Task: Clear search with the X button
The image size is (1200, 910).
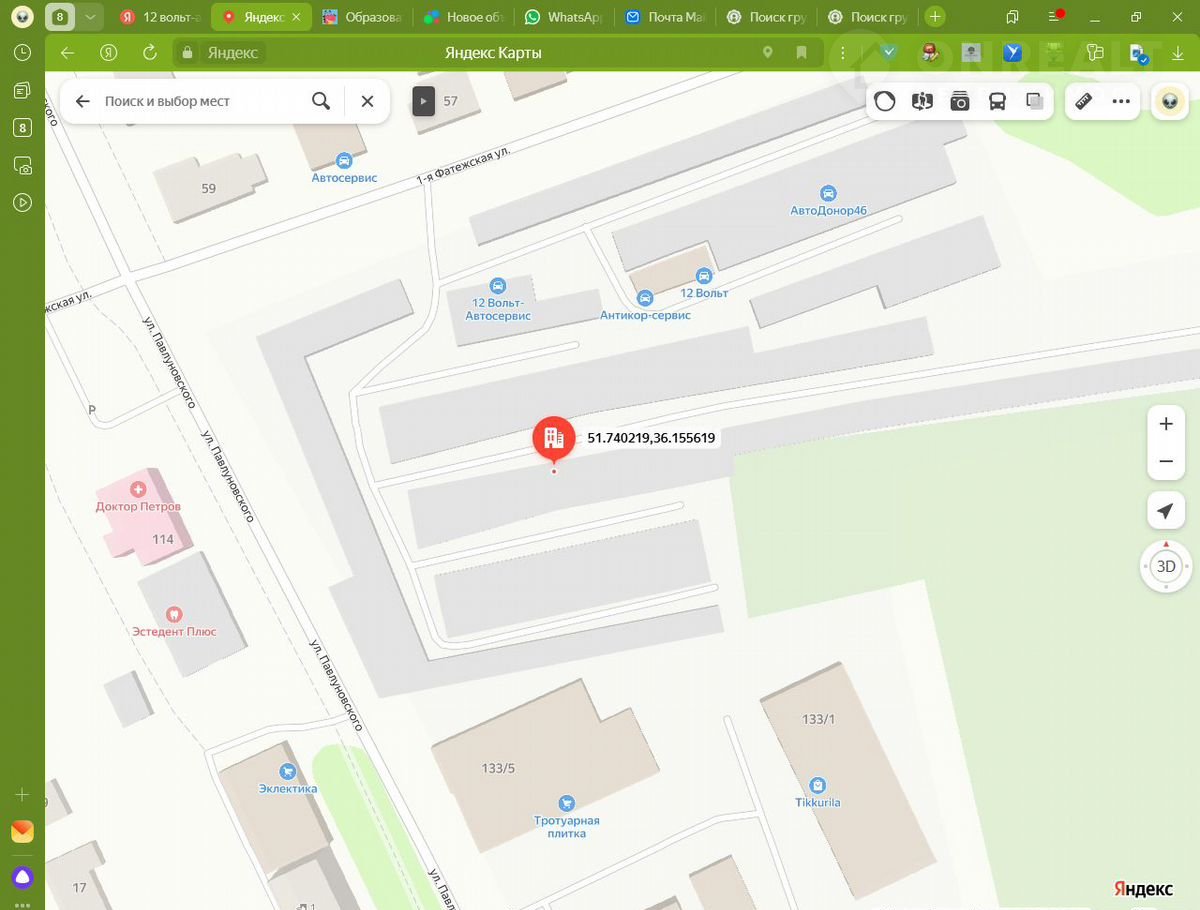Action: click(x=367, y=101)
